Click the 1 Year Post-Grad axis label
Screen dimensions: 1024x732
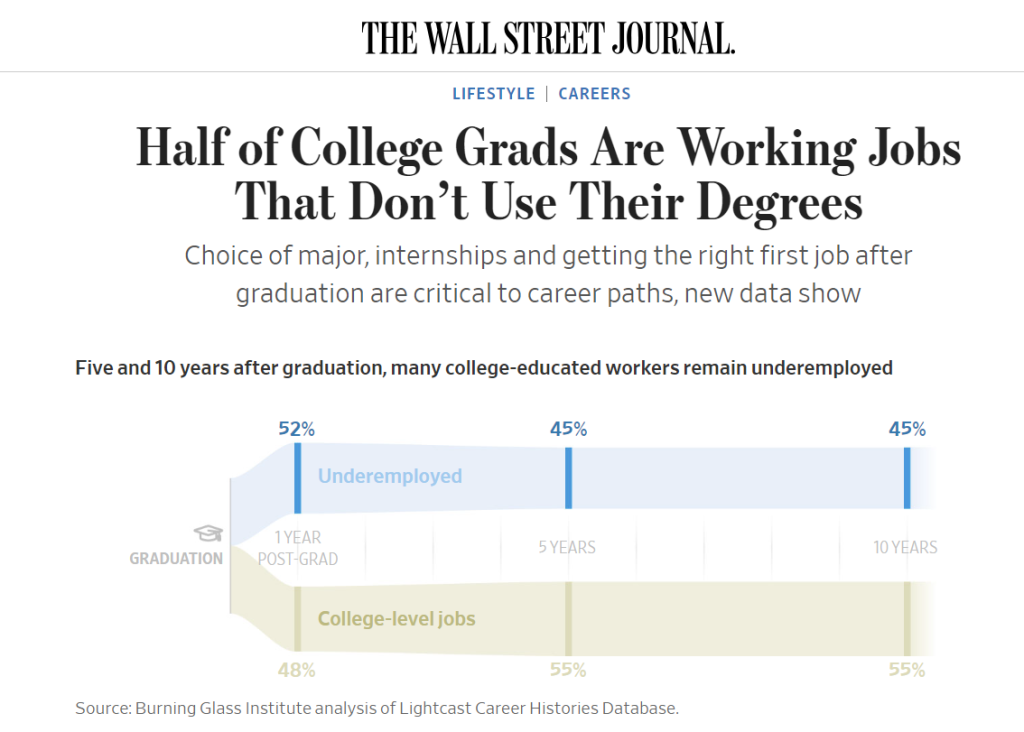[298, 548]
